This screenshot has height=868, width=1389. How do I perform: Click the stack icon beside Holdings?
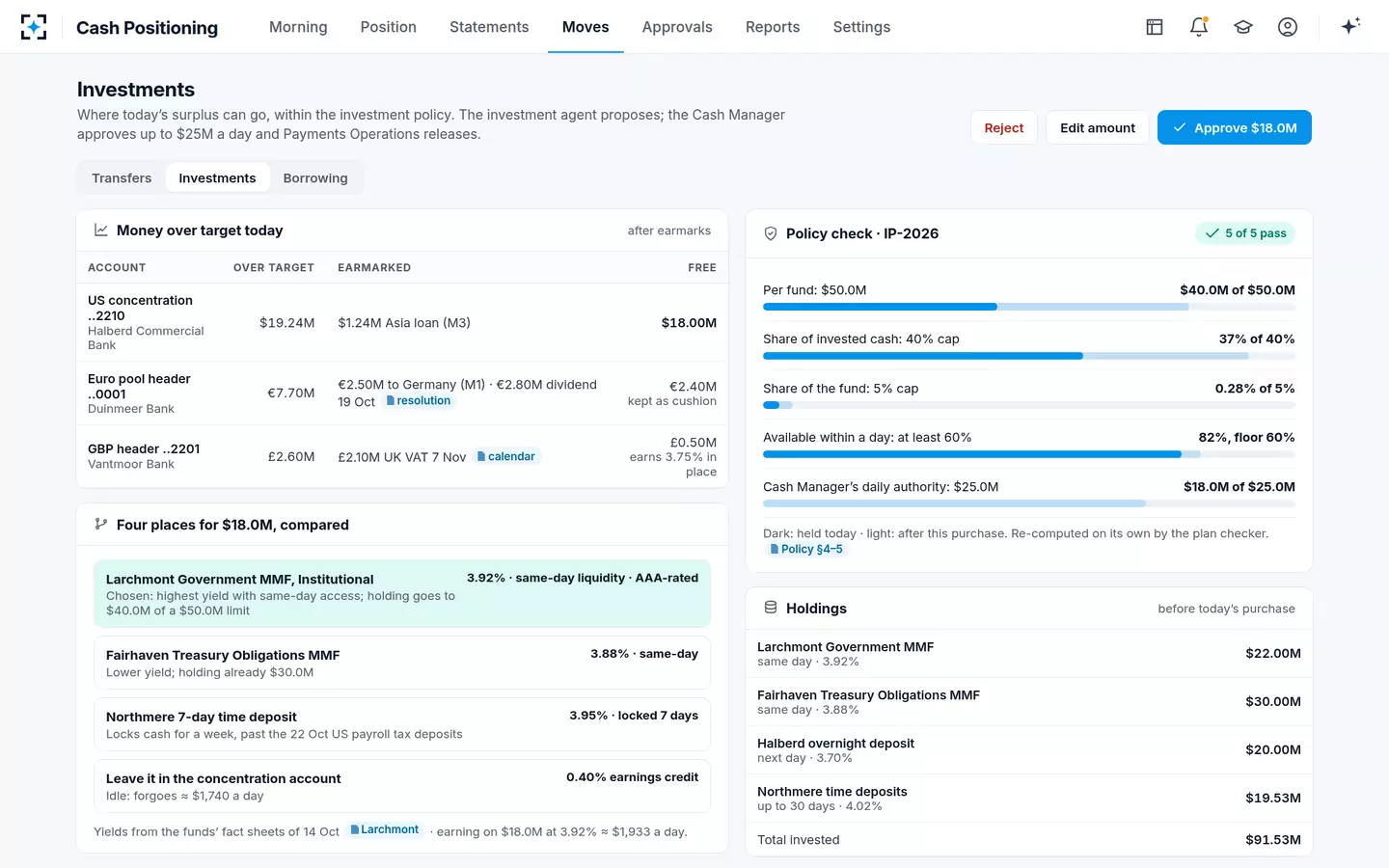click(771, 608)
